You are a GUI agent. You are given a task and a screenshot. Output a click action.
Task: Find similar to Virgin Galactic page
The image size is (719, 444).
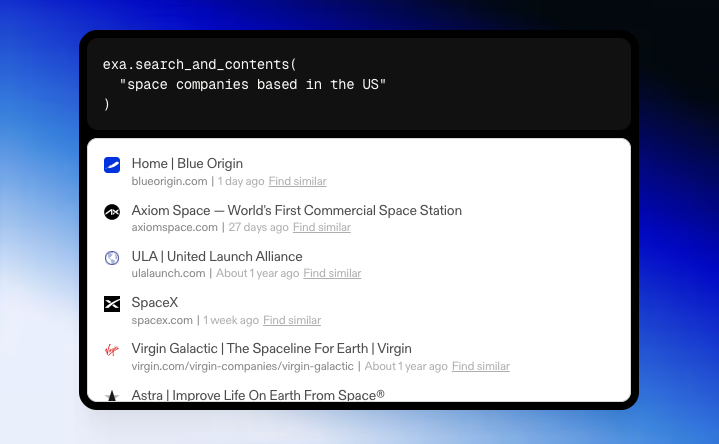481,366
